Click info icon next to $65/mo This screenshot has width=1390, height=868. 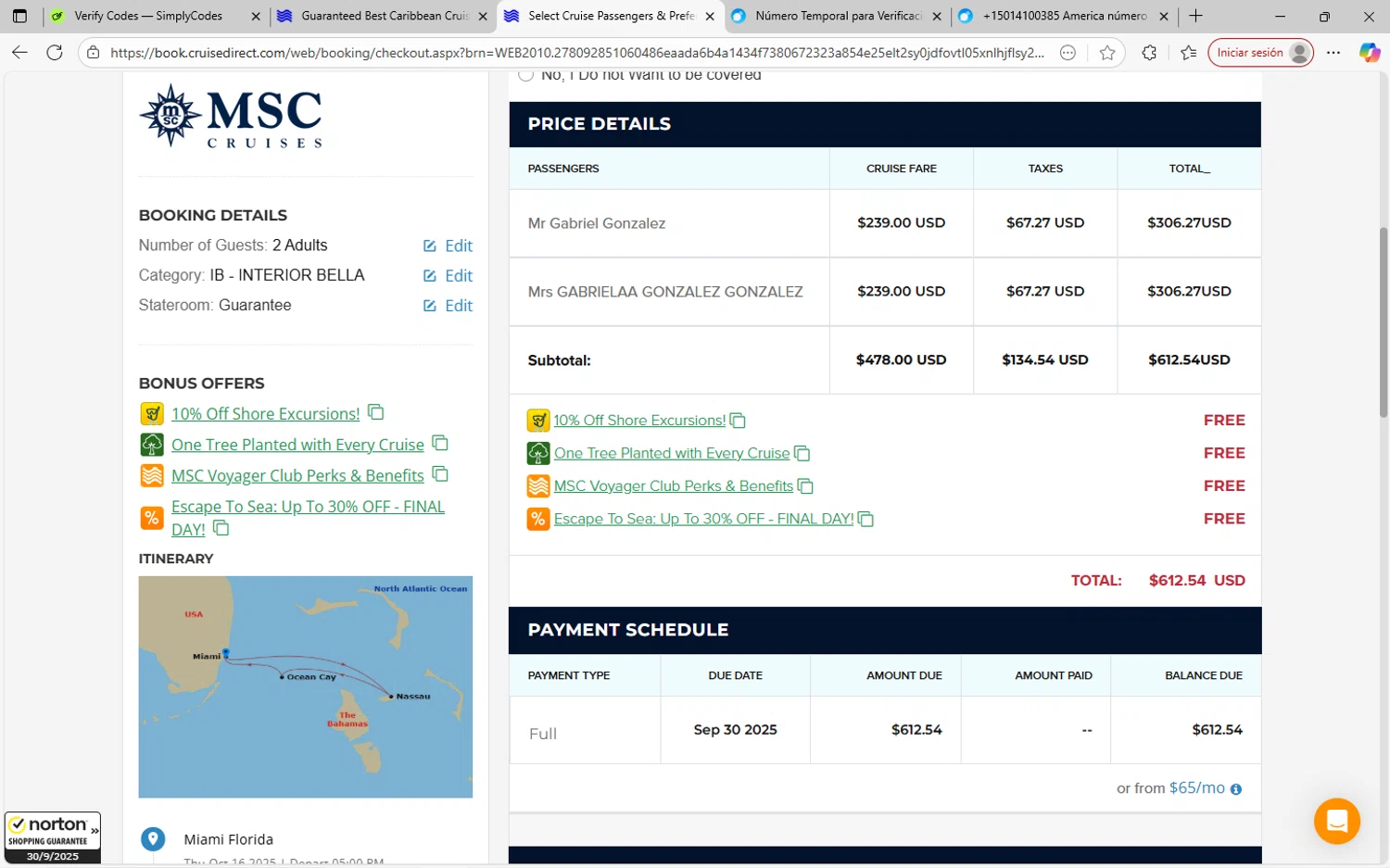(1235, 789)
